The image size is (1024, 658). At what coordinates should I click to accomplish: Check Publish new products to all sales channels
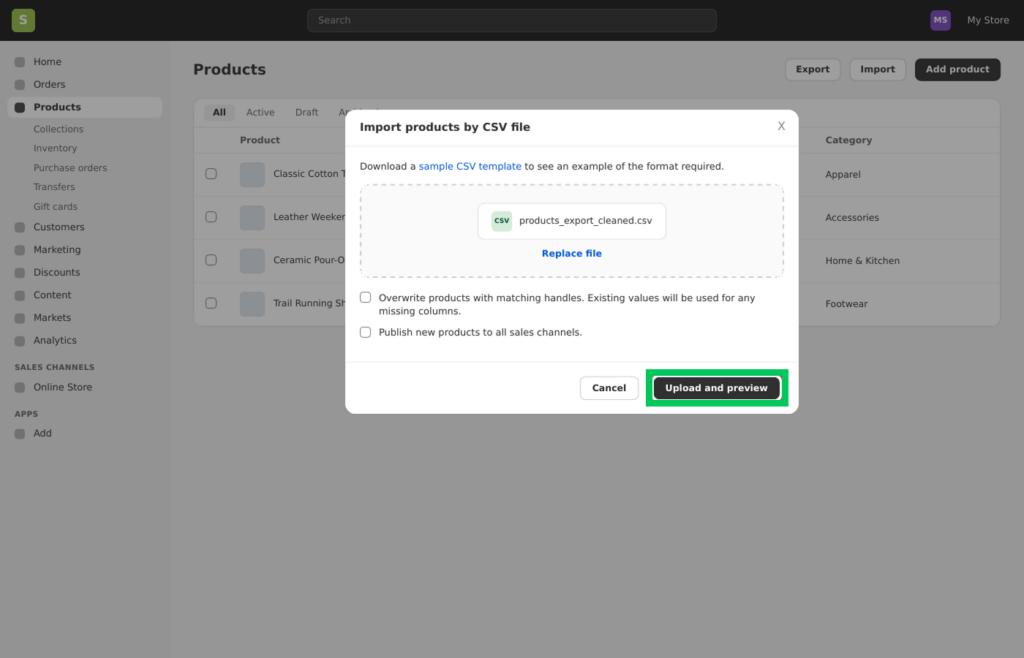click(365, 332)
